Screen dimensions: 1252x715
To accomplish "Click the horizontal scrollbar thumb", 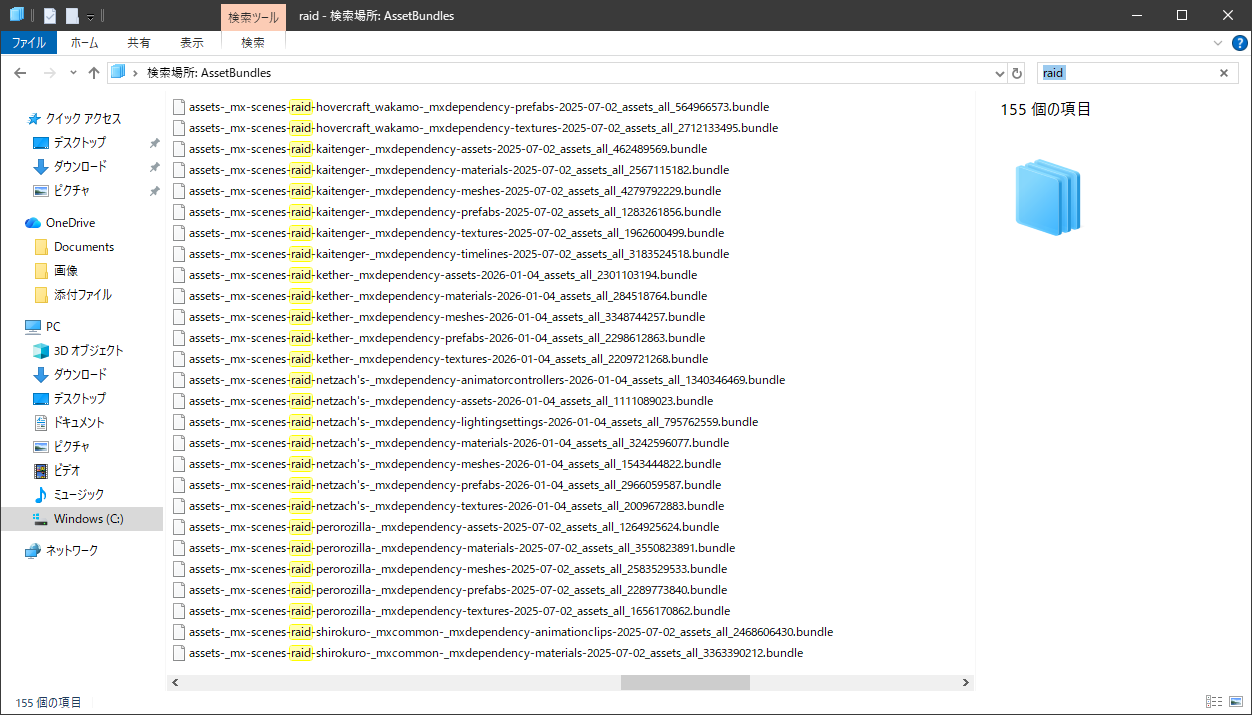I will [684, 682].
